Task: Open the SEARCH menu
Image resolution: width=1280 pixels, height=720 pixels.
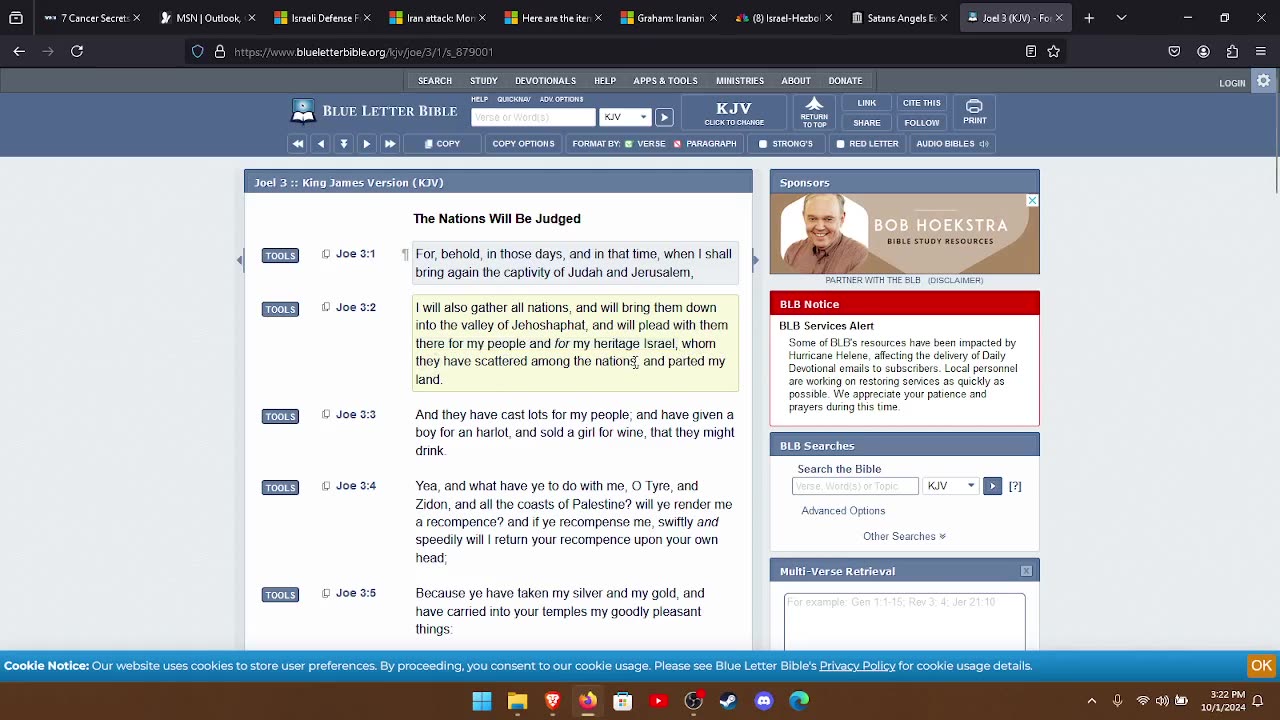Action: [x=435, y=81]
